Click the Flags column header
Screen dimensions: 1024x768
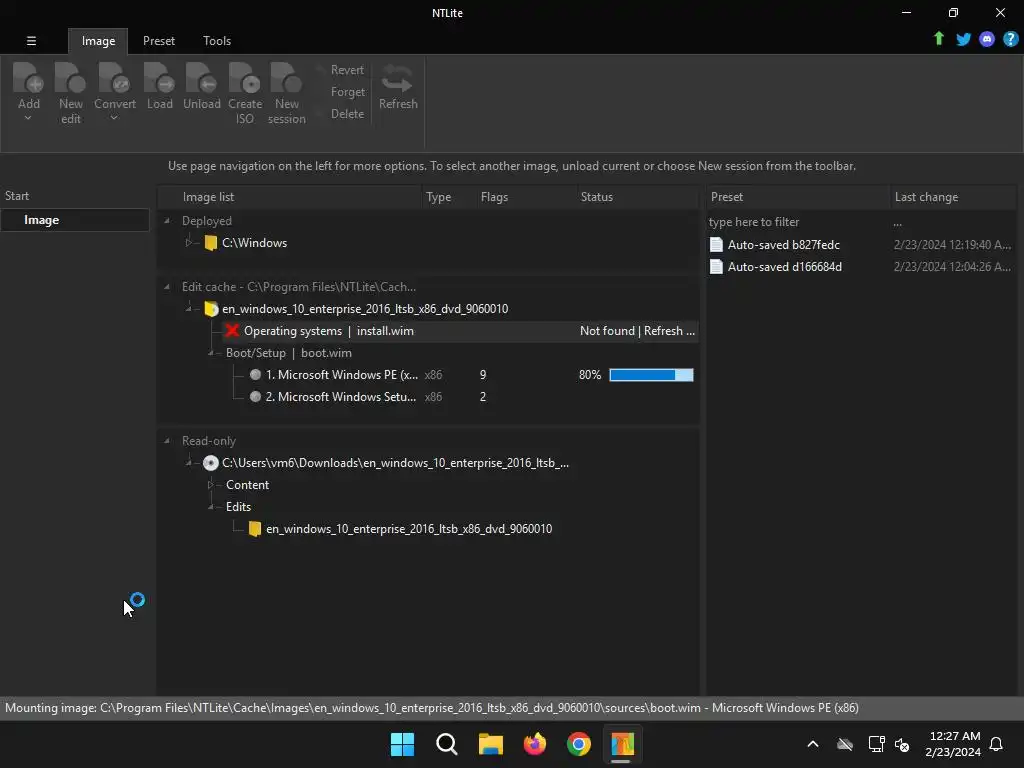click(525, 197)
